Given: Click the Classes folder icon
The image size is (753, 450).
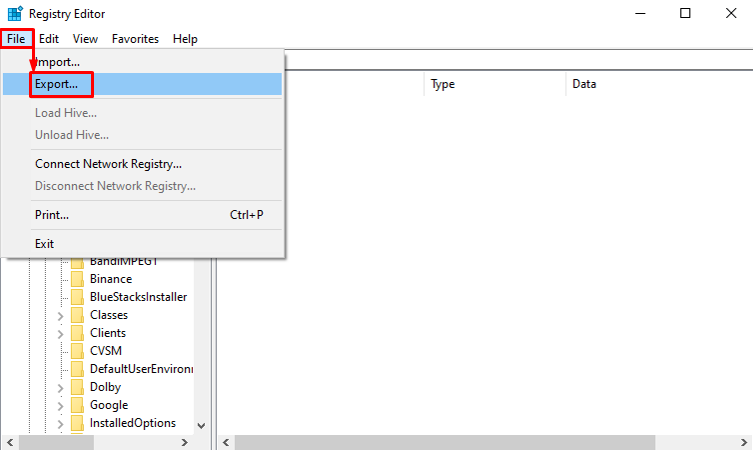Looking at the screenshot, I should 77,315.
